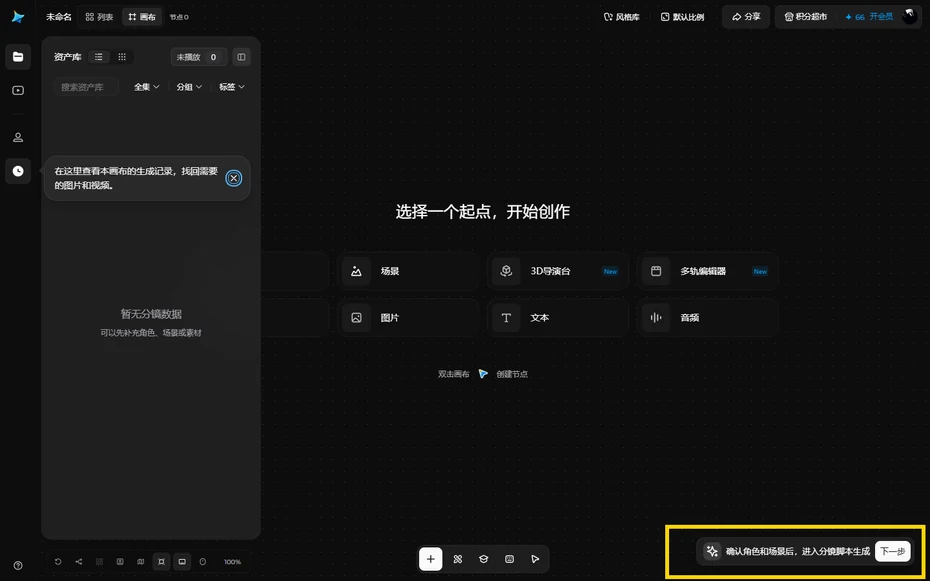The height and width of the screenshot is (581, 930).
Task: Expand the 标签 dropdown
Action: click(232, 87)
